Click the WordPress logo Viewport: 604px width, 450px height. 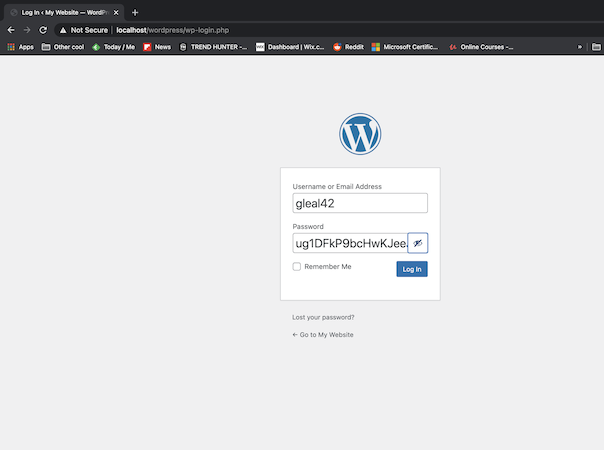pos(360,134)
